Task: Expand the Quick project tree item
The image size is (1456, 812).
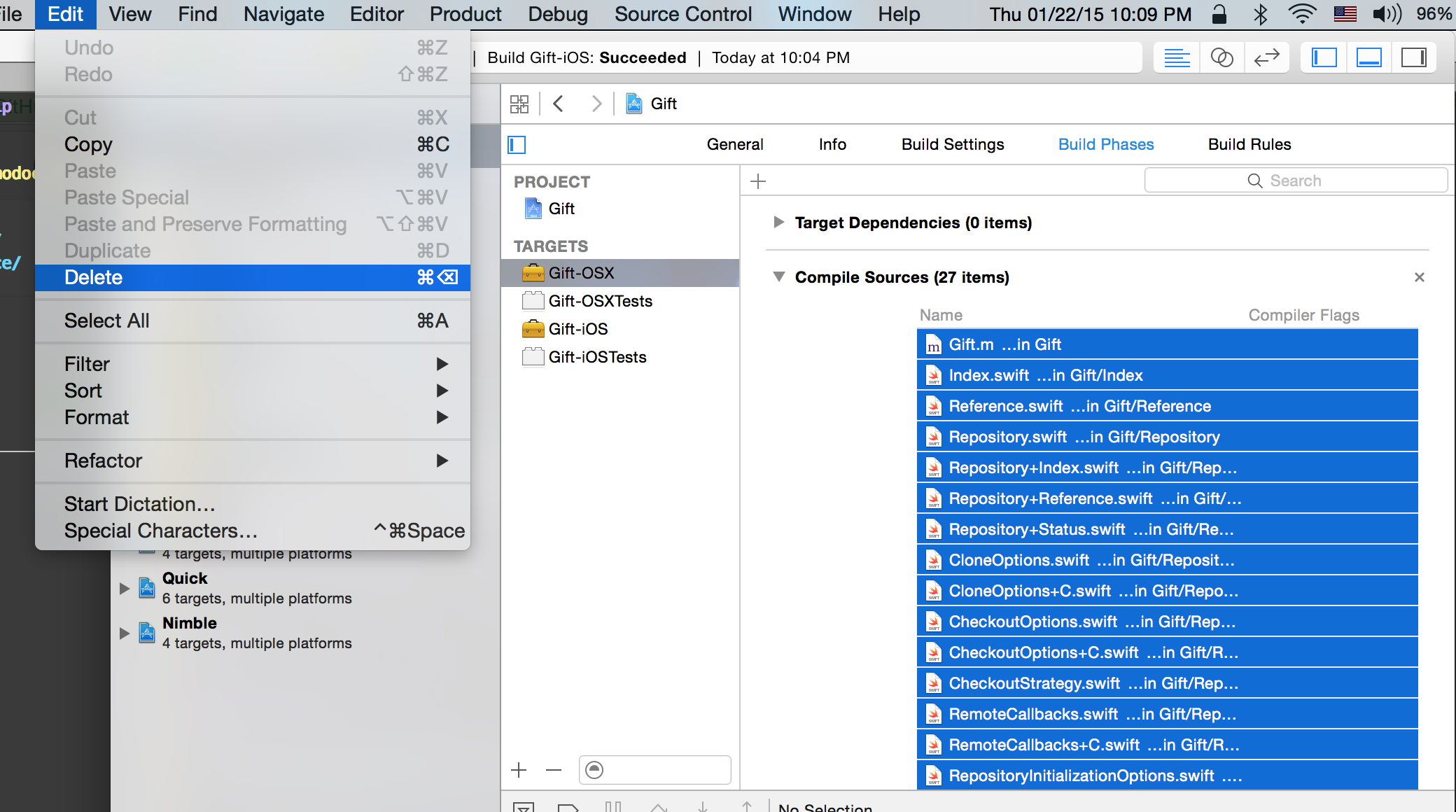Action: 125,588
